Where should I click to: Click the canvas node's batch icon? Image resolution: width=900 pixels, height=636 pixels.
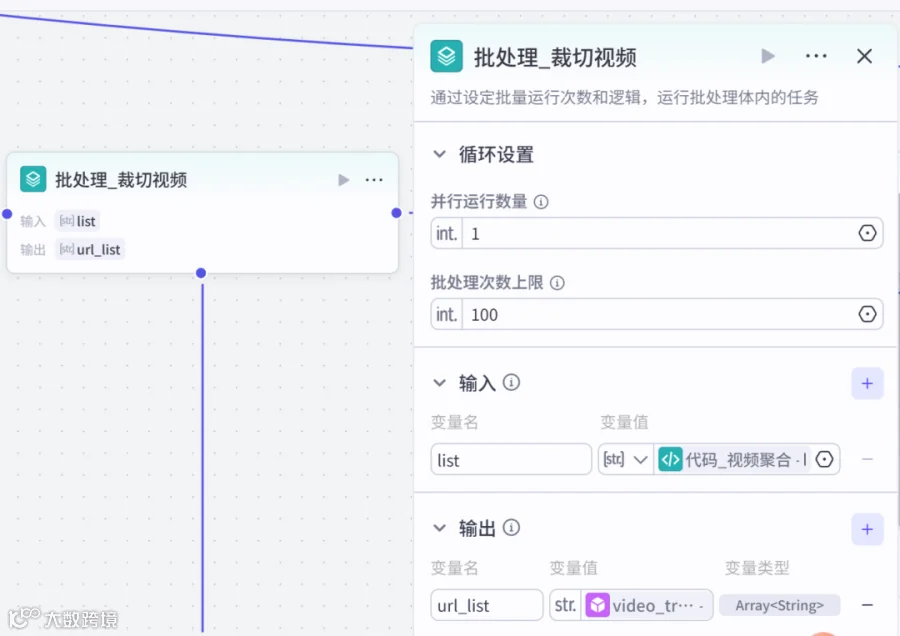point(33,179)
